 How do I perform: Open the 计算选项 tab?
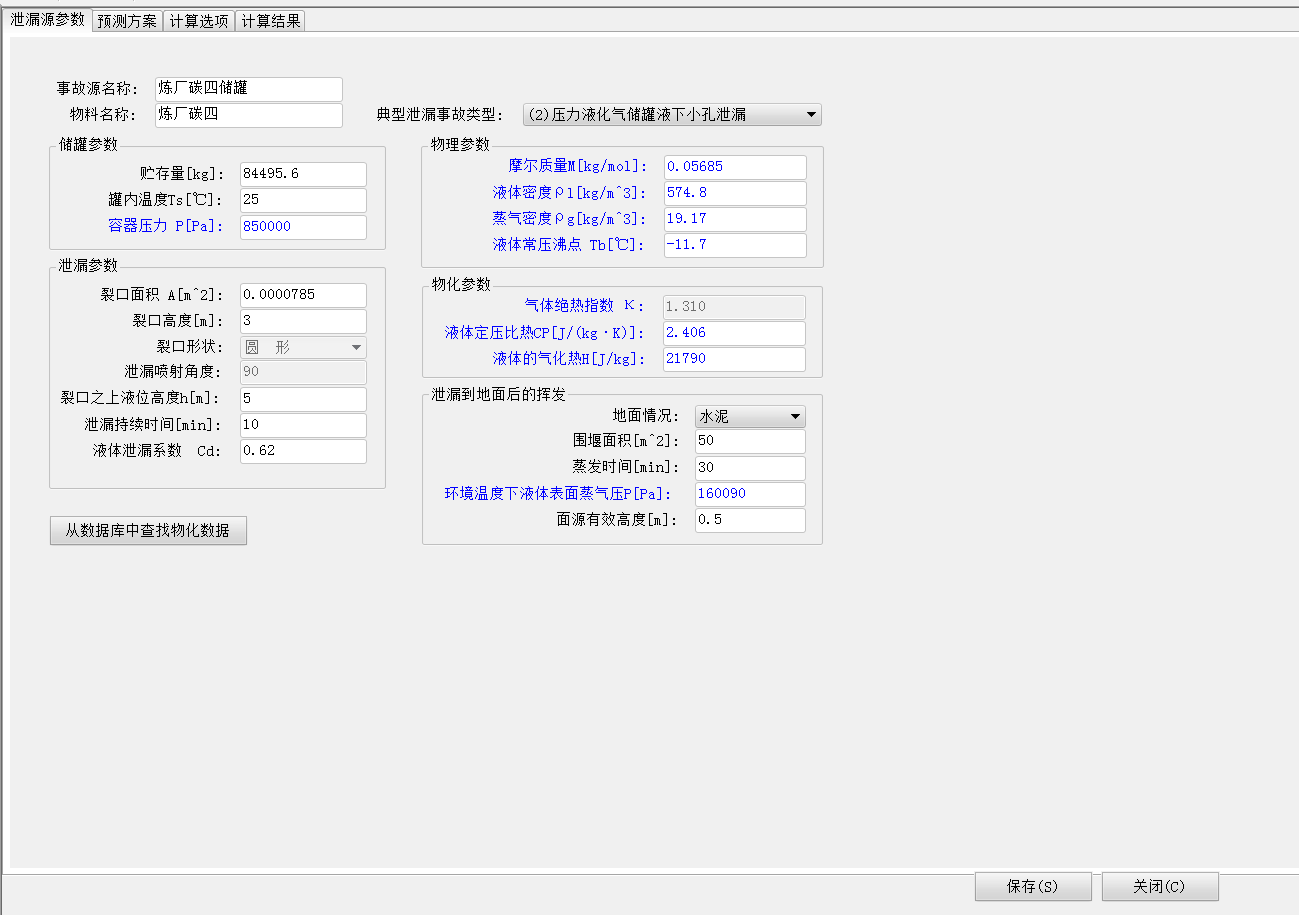199,21
